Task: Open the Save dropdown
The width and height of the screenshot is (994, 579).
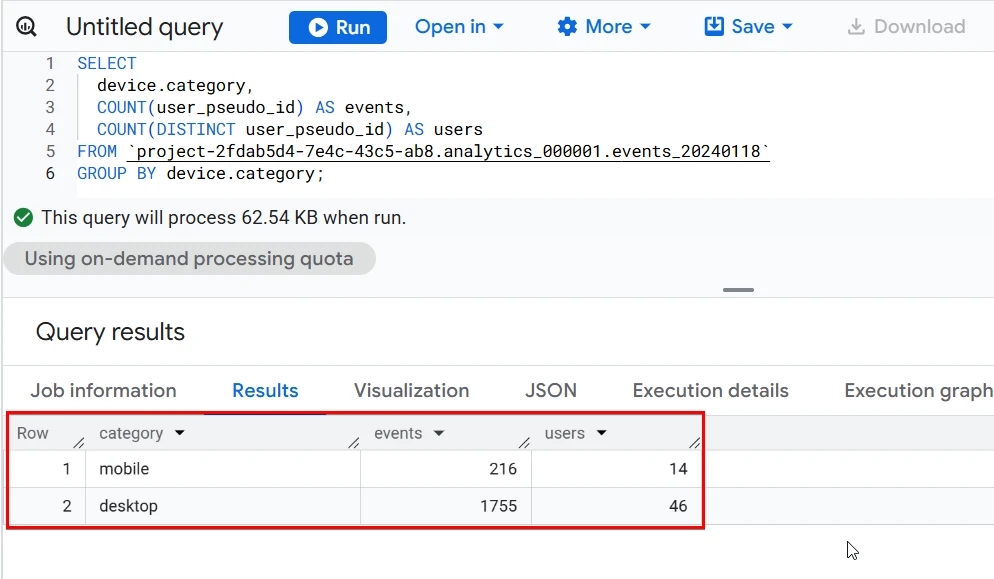Action: coord(749,27)
